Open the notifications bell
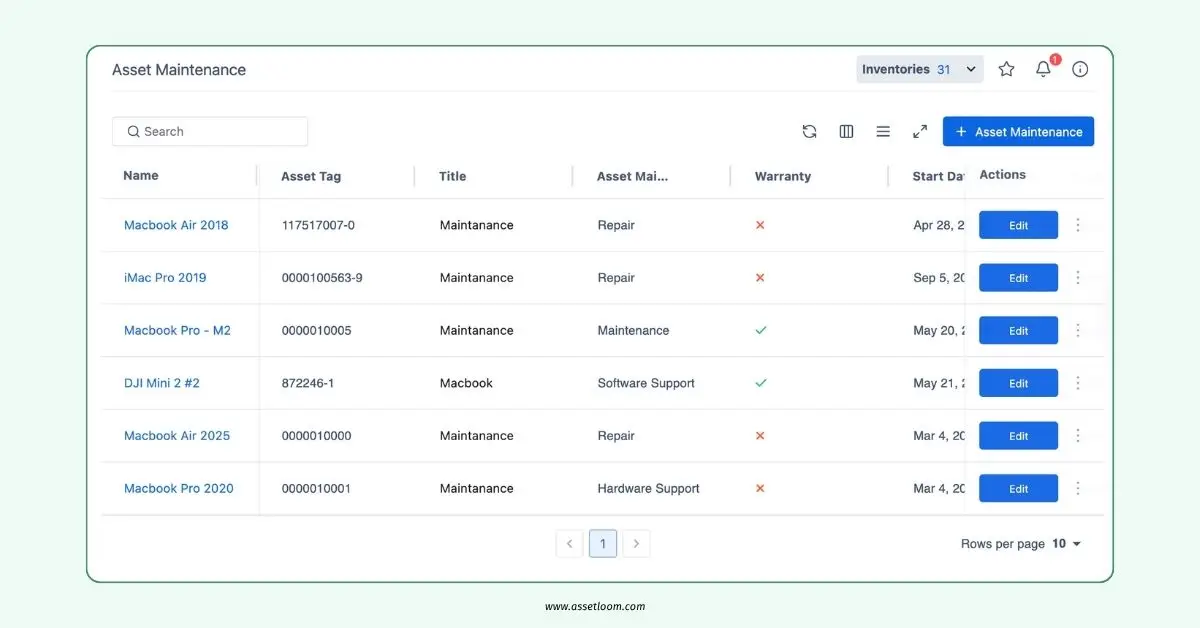This screenshot has width=1200, height=628. point(1043,69)
